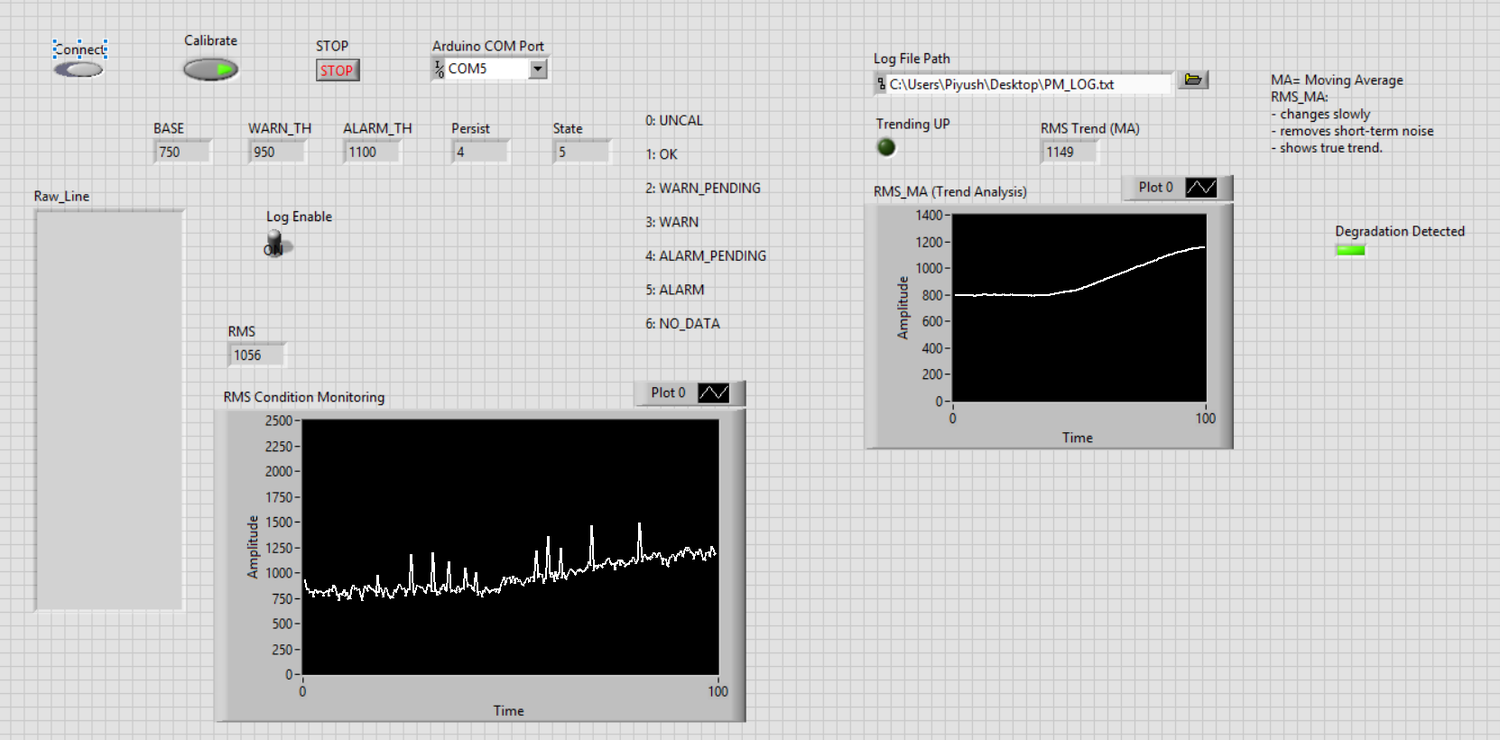Click the 'Arduino COM Port' label
The image size is (1500, 740).
(x=488, y=46)
